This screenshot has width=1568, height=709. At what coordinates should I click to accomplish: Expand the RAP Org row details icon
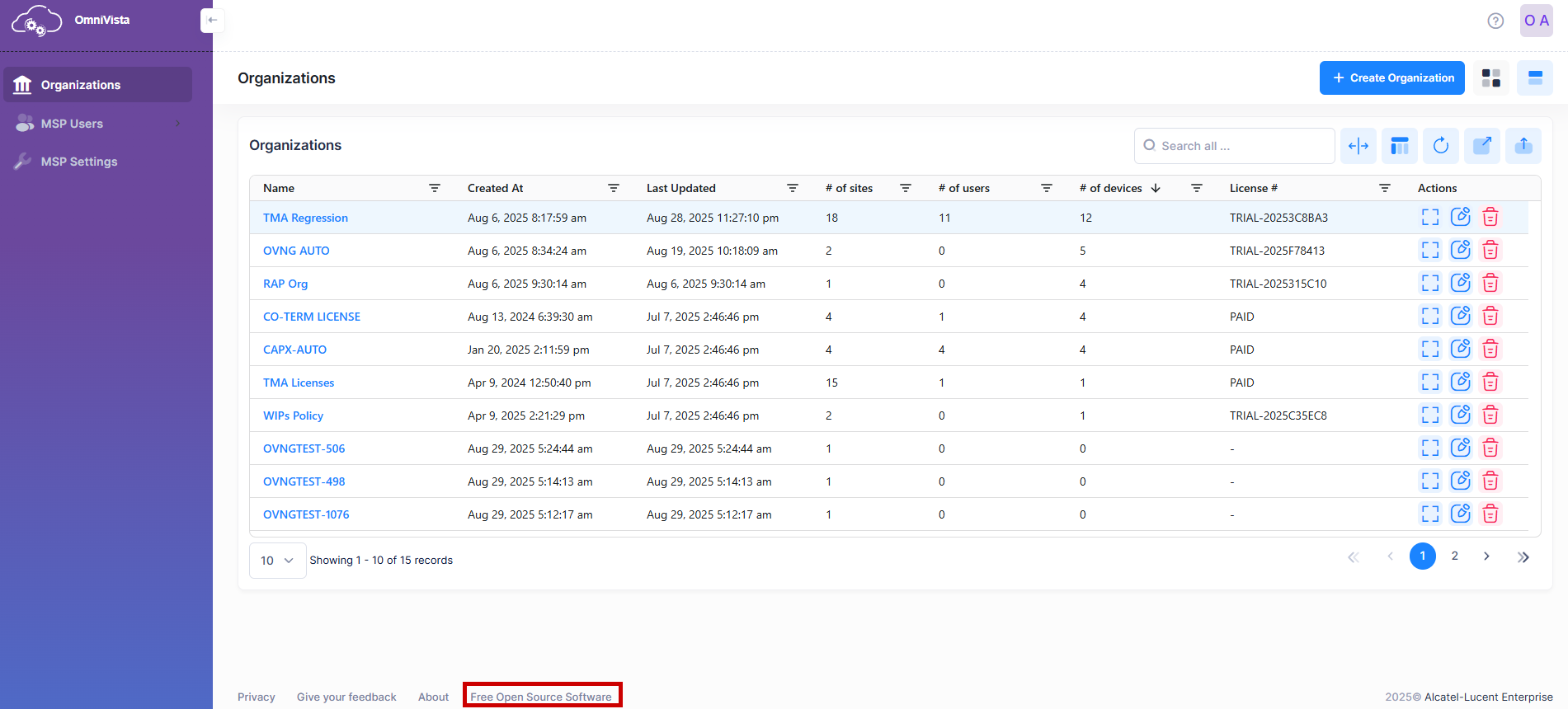coord(1429,284)
